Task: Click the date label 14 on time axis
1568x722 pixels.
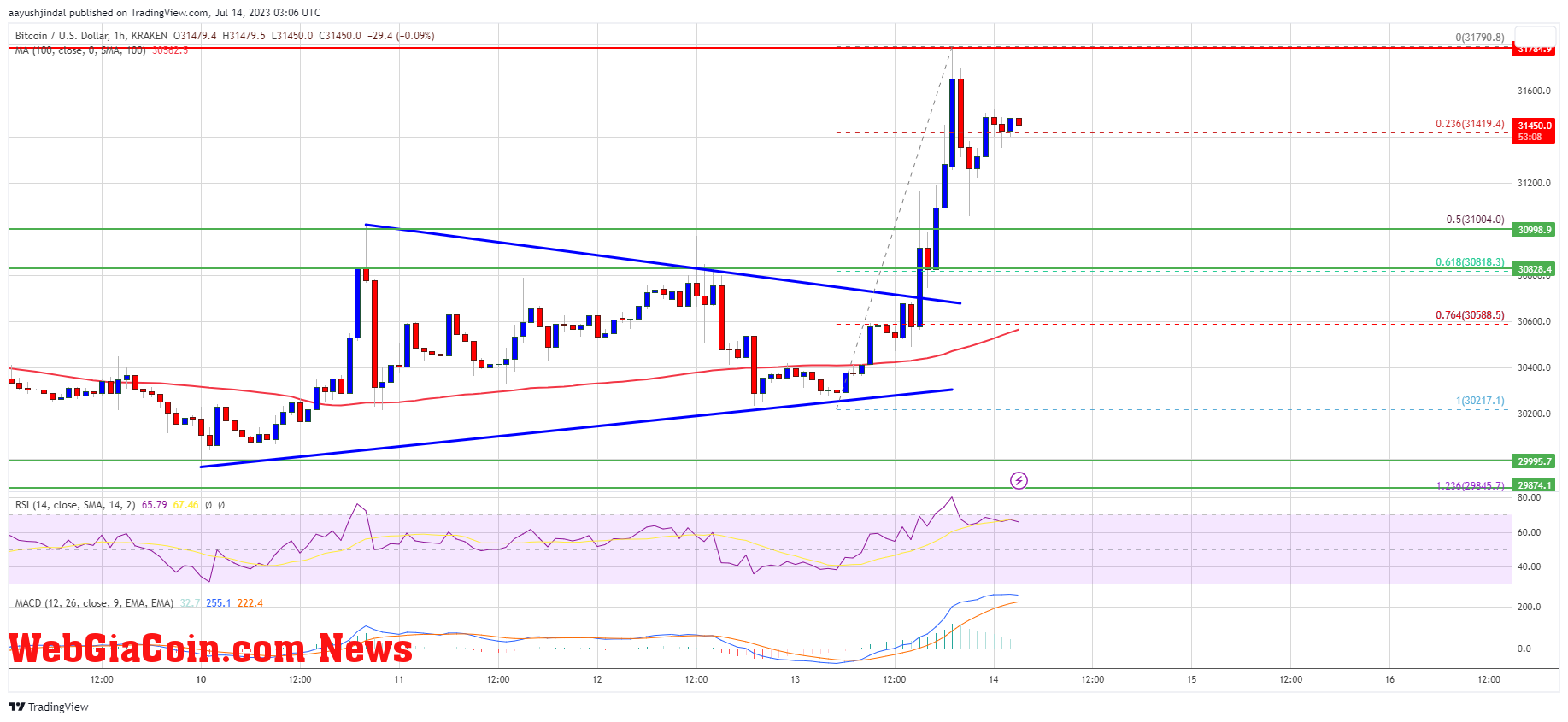Action: [993, 679]
